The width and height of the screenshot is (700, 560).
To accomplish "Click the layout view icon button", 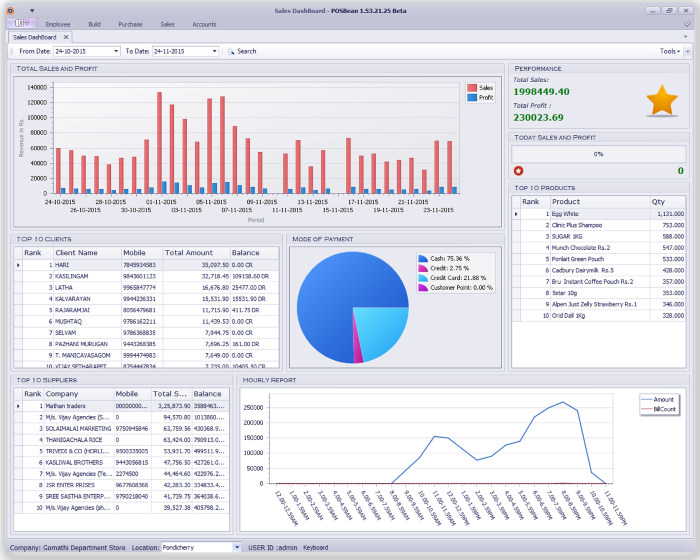I will [19, 23].
